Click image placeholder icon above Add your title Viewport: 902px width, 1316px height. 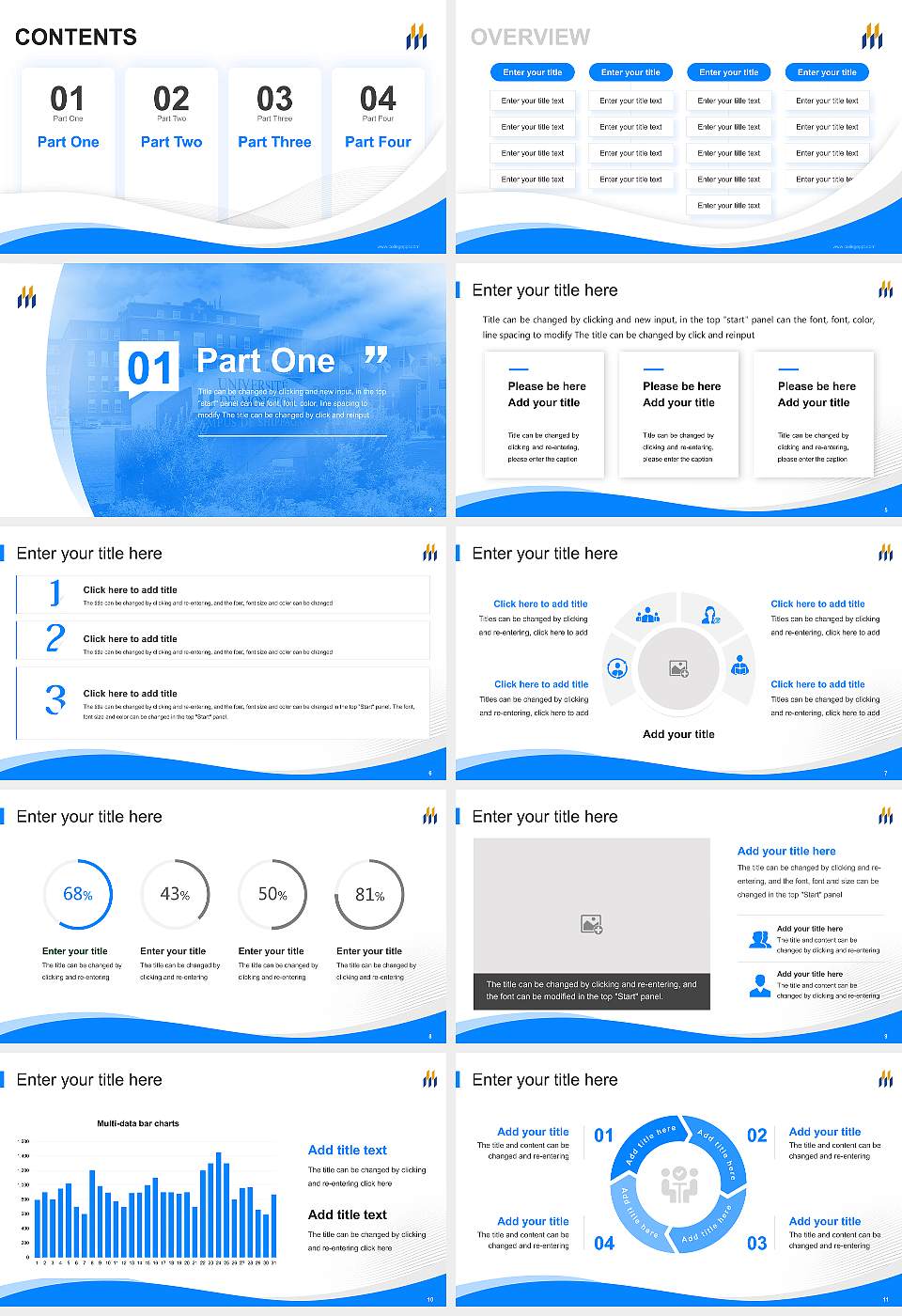click(678, 669)
